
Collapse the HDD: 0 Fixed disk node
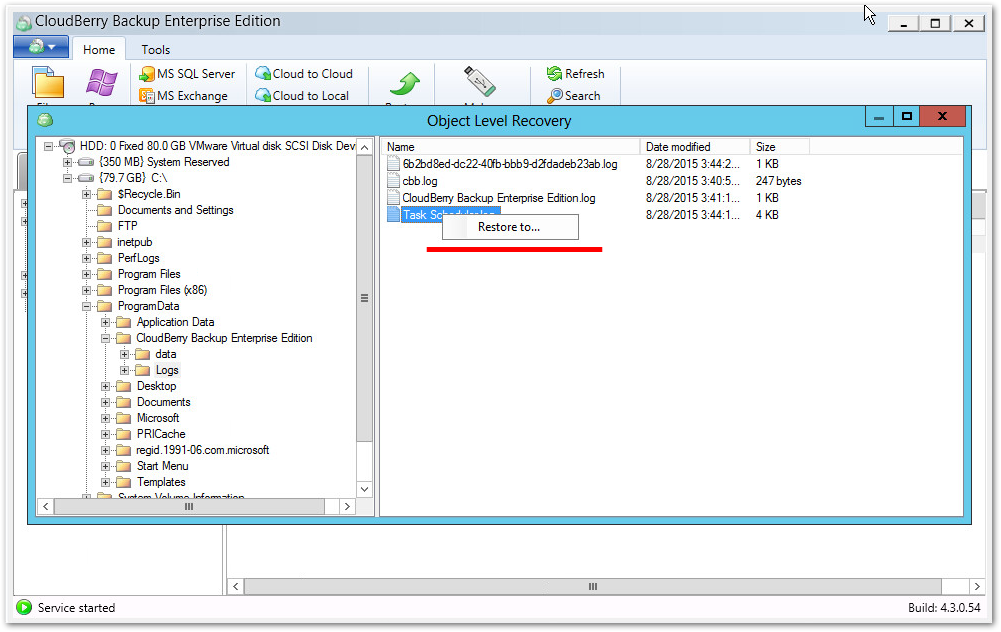[49, 146]
